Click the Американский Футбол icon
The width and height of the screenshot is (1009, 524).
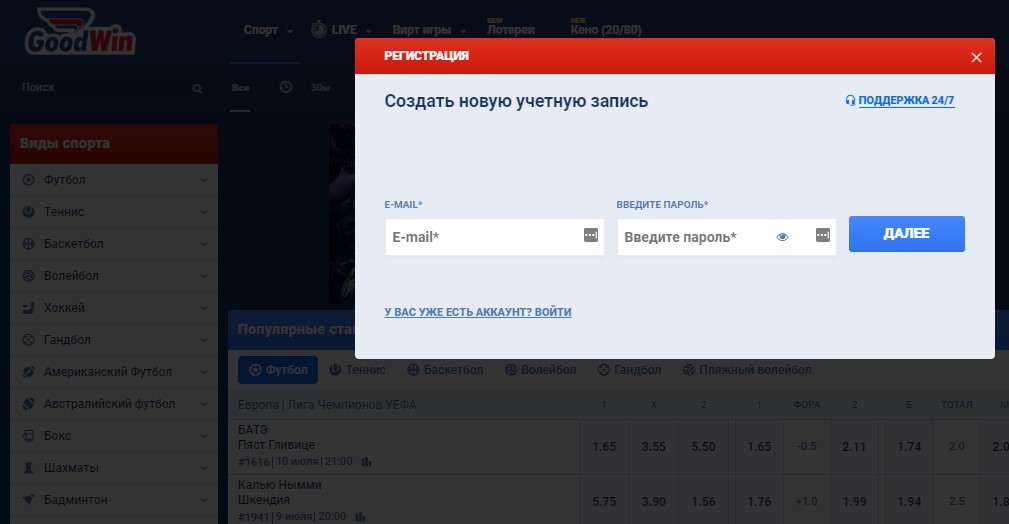pos(28,371)
